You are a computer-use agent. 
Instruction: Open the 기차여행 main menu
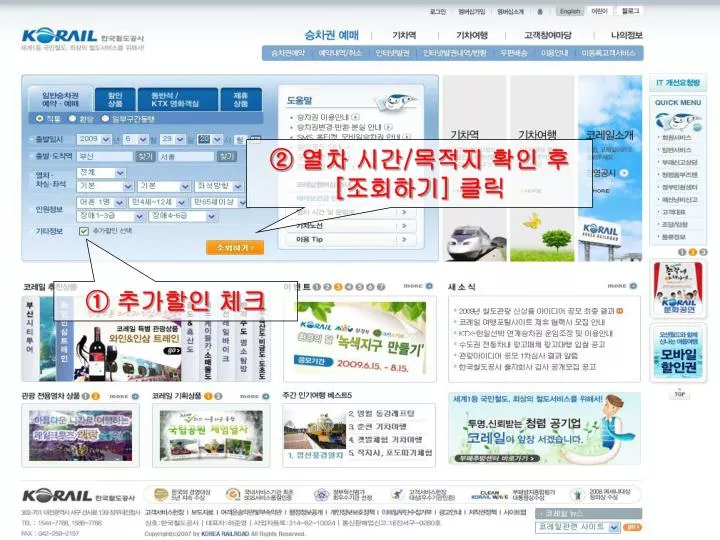(x=472, y=35)
